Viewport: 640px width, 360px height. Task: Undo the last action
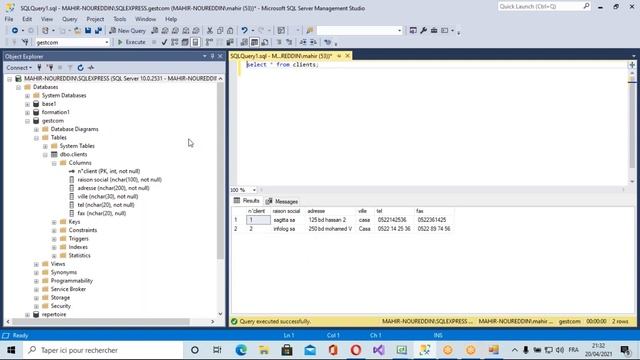244,31
